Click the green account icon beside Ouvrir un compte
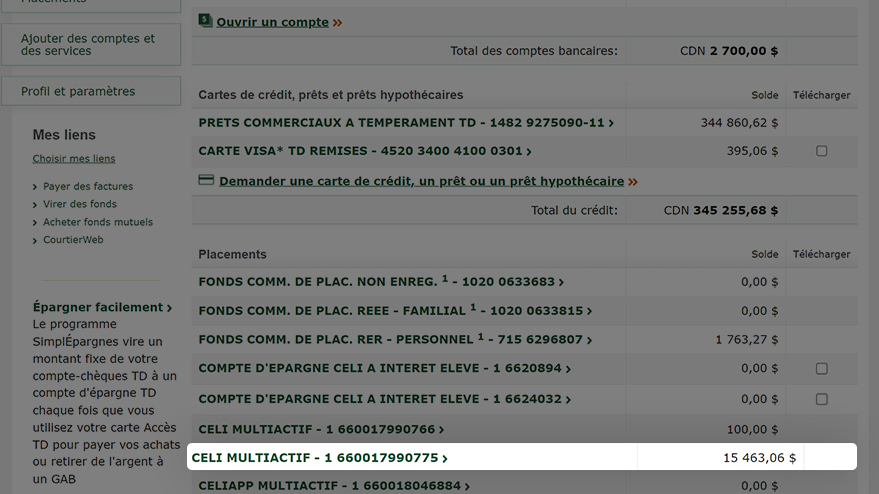 coord(205,21)
